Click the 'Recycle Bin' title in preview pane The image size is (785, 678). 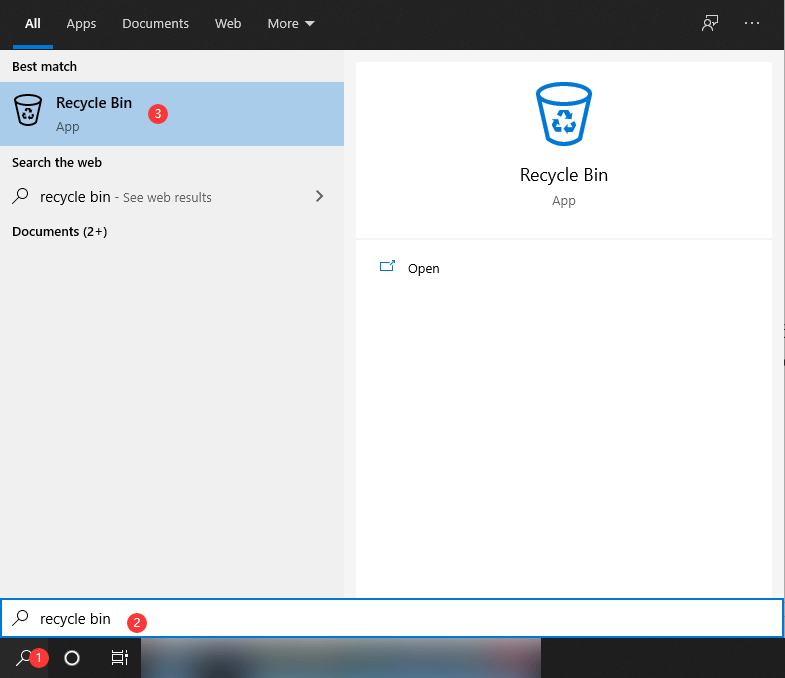pyautogui.click(x=564, y=175)
